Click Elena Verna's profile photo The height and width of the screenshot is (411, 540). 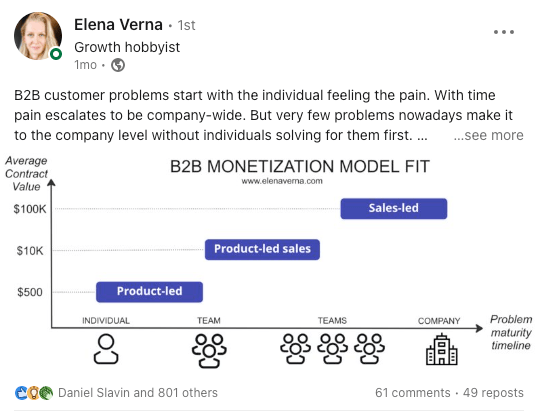click(38, 36)
